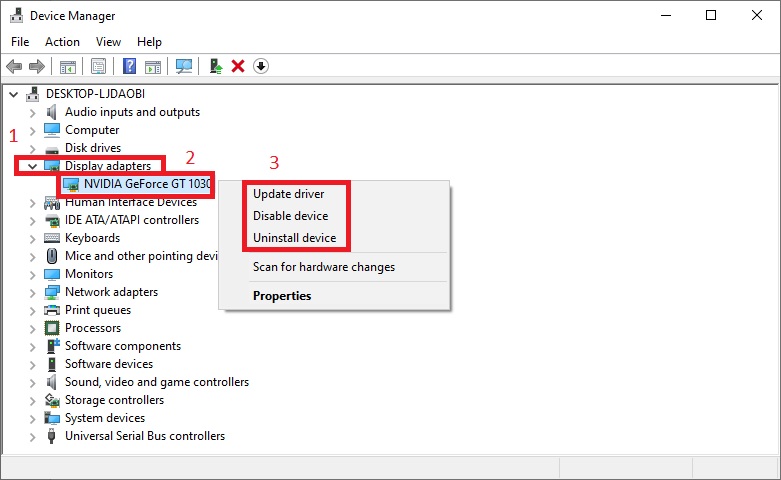This screenshot has height=480, width=781.
Task: Expand the Computer category
Action: tap(32, 131)
